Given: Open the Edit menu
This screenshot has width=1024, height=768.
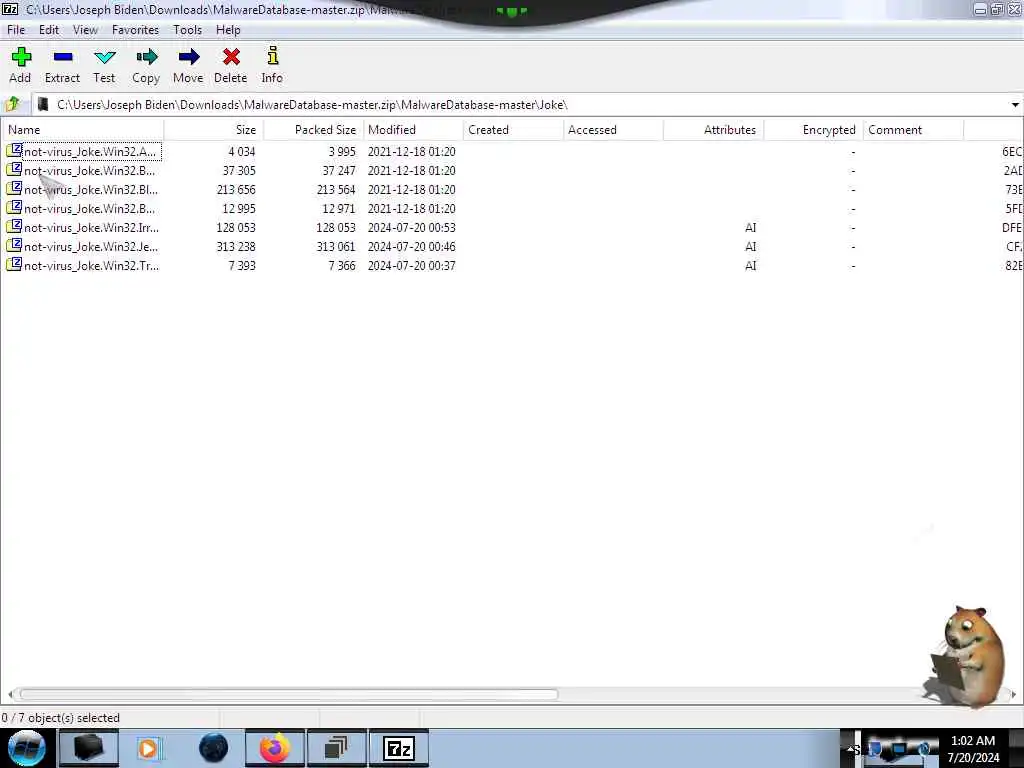Looking at the screenshot, I should 49,30.
